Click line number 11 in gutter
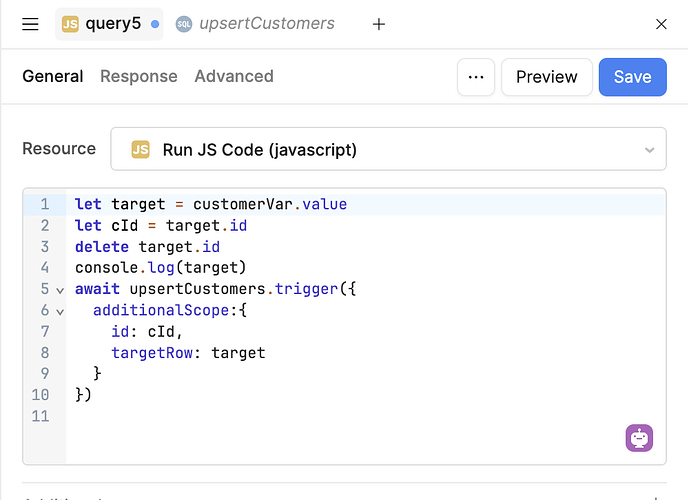Screen dimensions: 688x500 (x=40, y=416)
